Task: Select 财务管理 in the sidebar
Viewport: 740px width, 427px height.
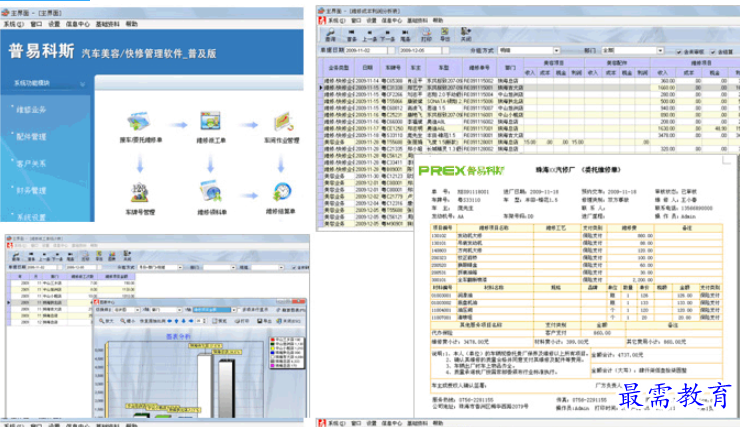Action: (x=31, y=191)
